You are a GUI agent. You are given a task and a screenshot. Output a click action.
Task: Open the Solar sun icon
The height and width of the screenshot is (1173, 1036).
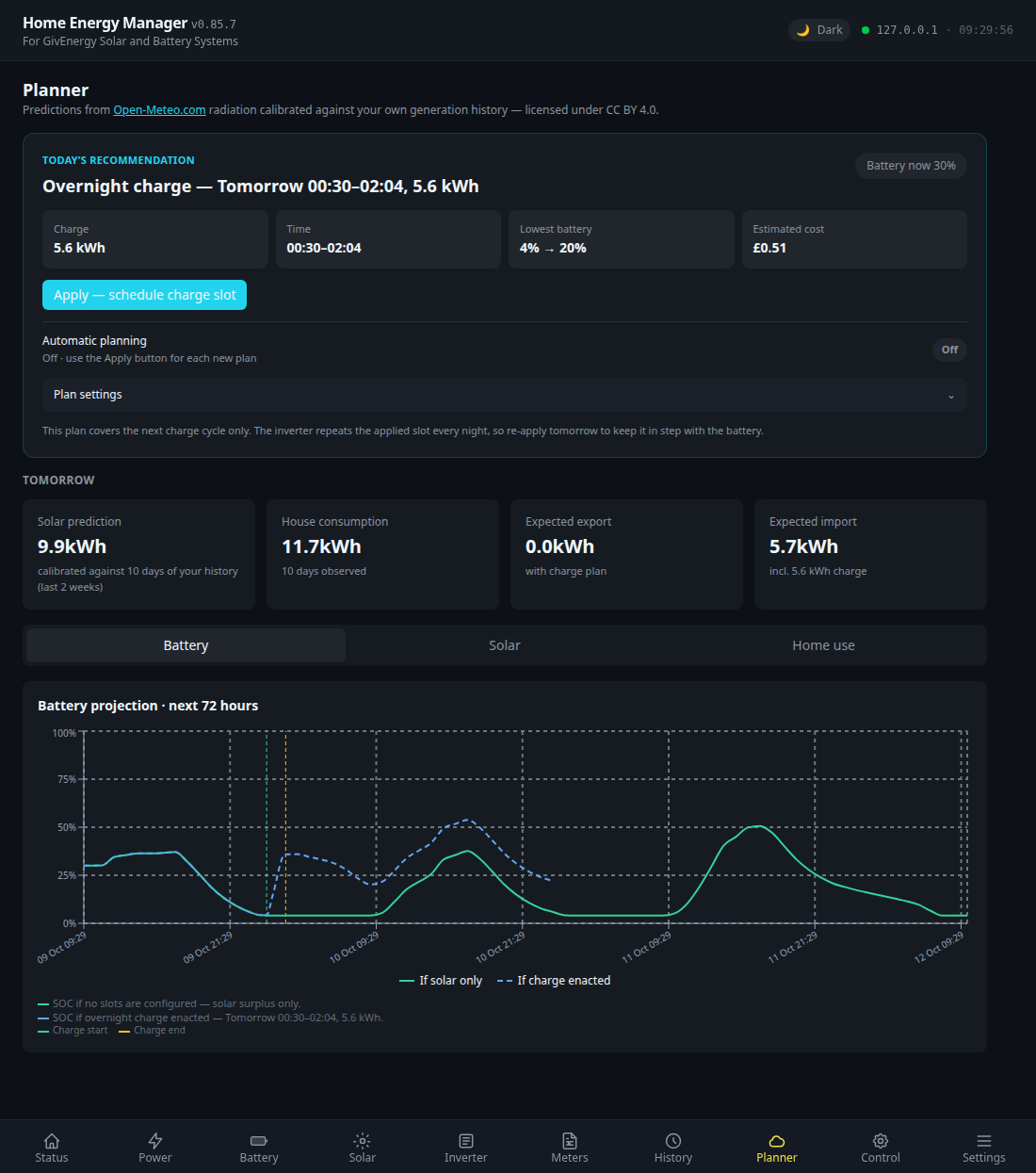(363, 1141)
